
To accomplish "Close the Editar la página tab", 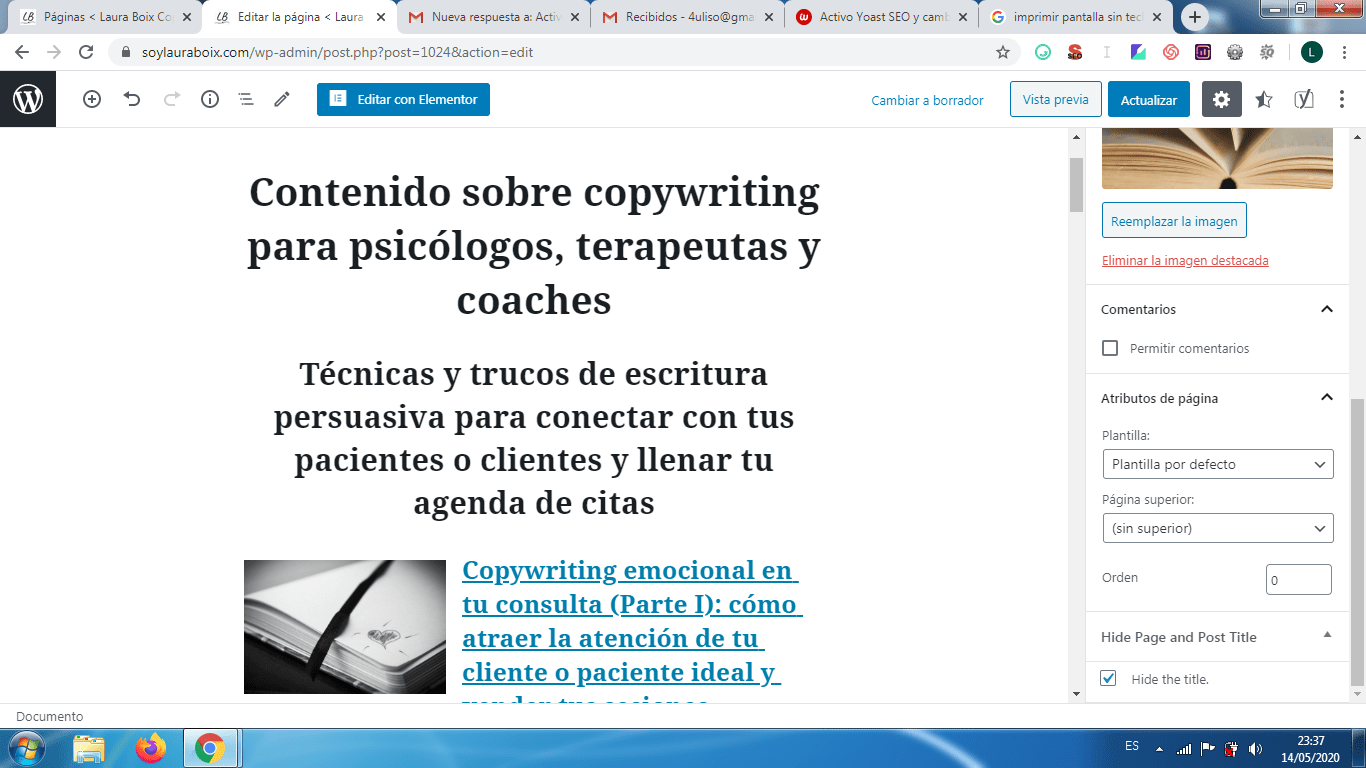I will pos(380,17).
